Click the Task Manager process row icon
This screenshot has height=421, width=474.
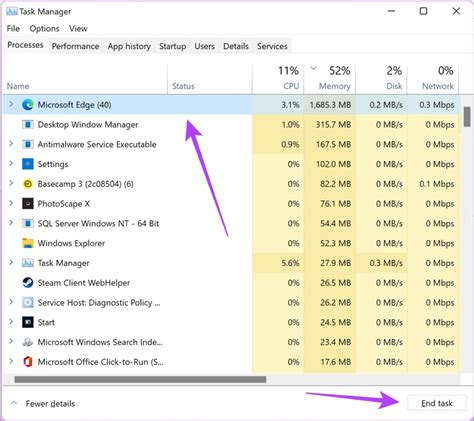click(x=28, y=263)
